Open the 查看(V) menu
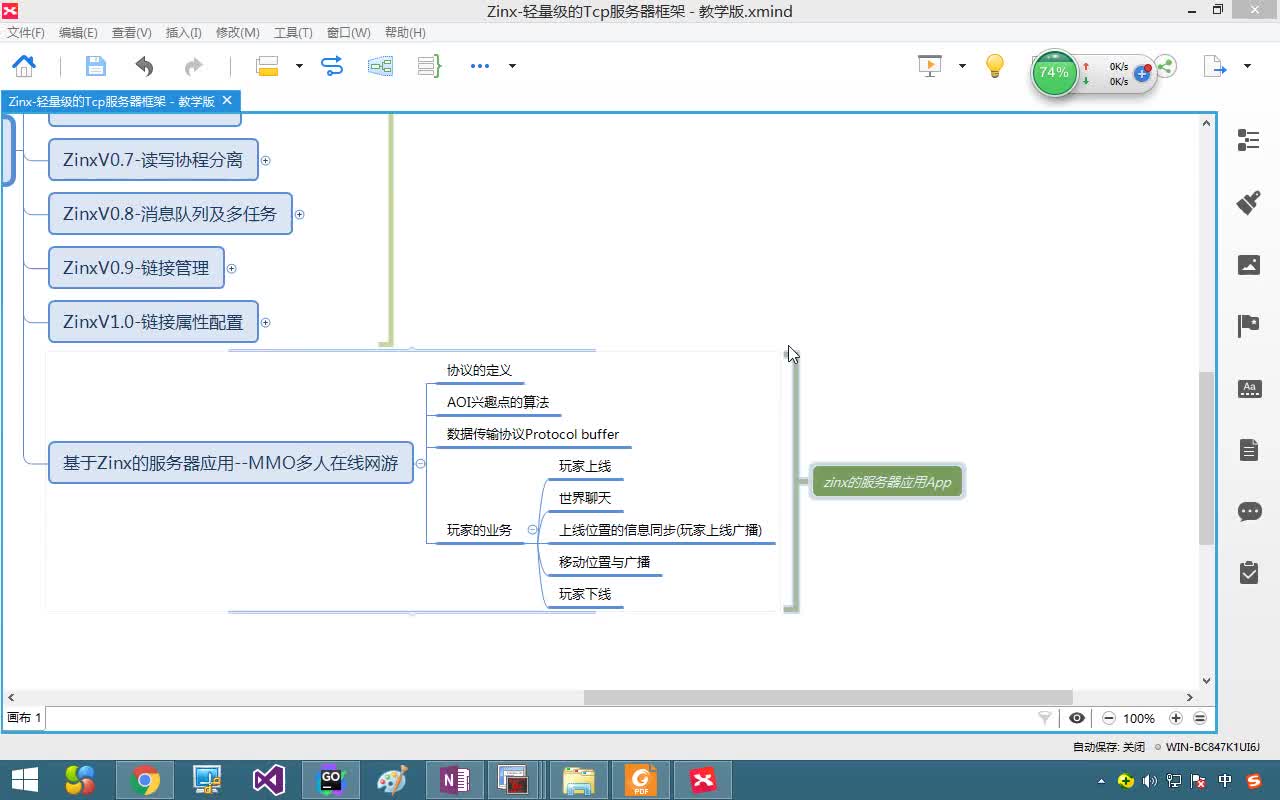This screenshot has width=1280, height=800. click(131, 32)
